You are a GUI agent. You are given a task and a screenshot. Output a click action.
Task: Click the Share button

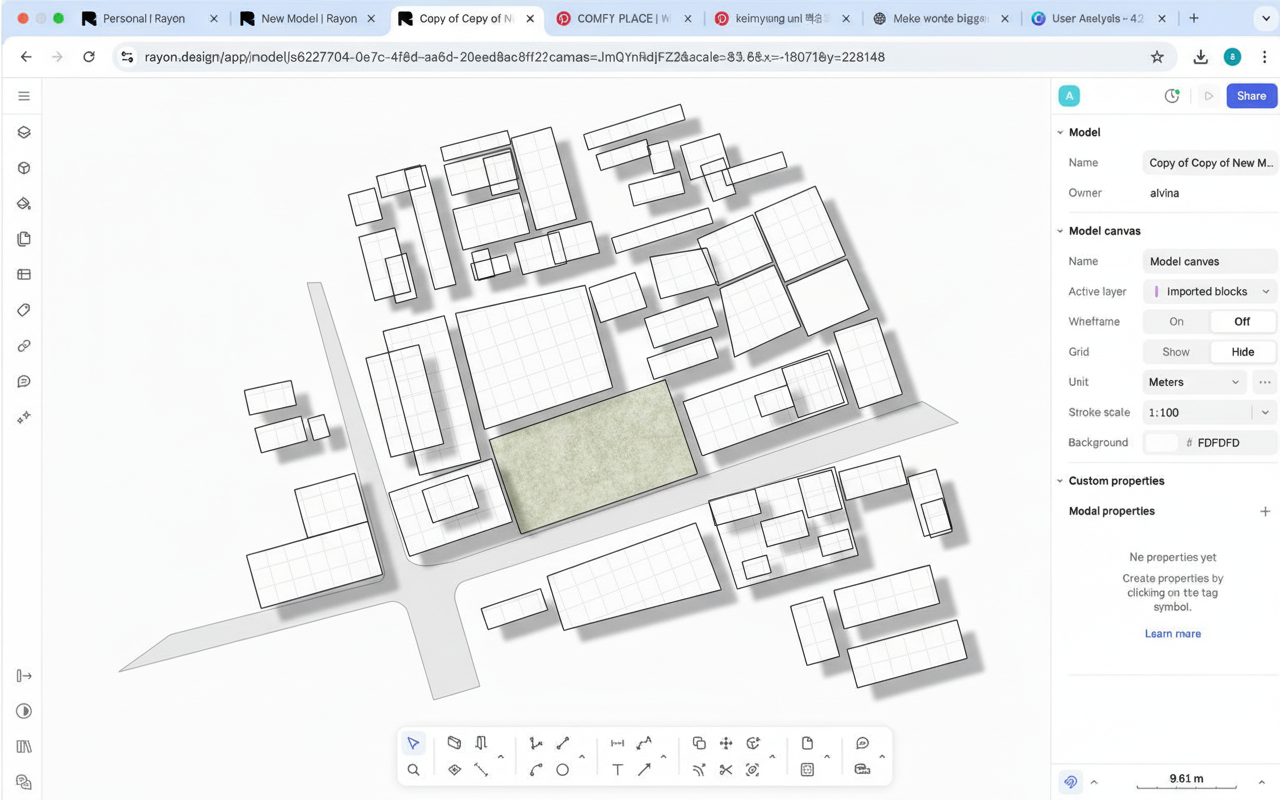click(1251, 96)
